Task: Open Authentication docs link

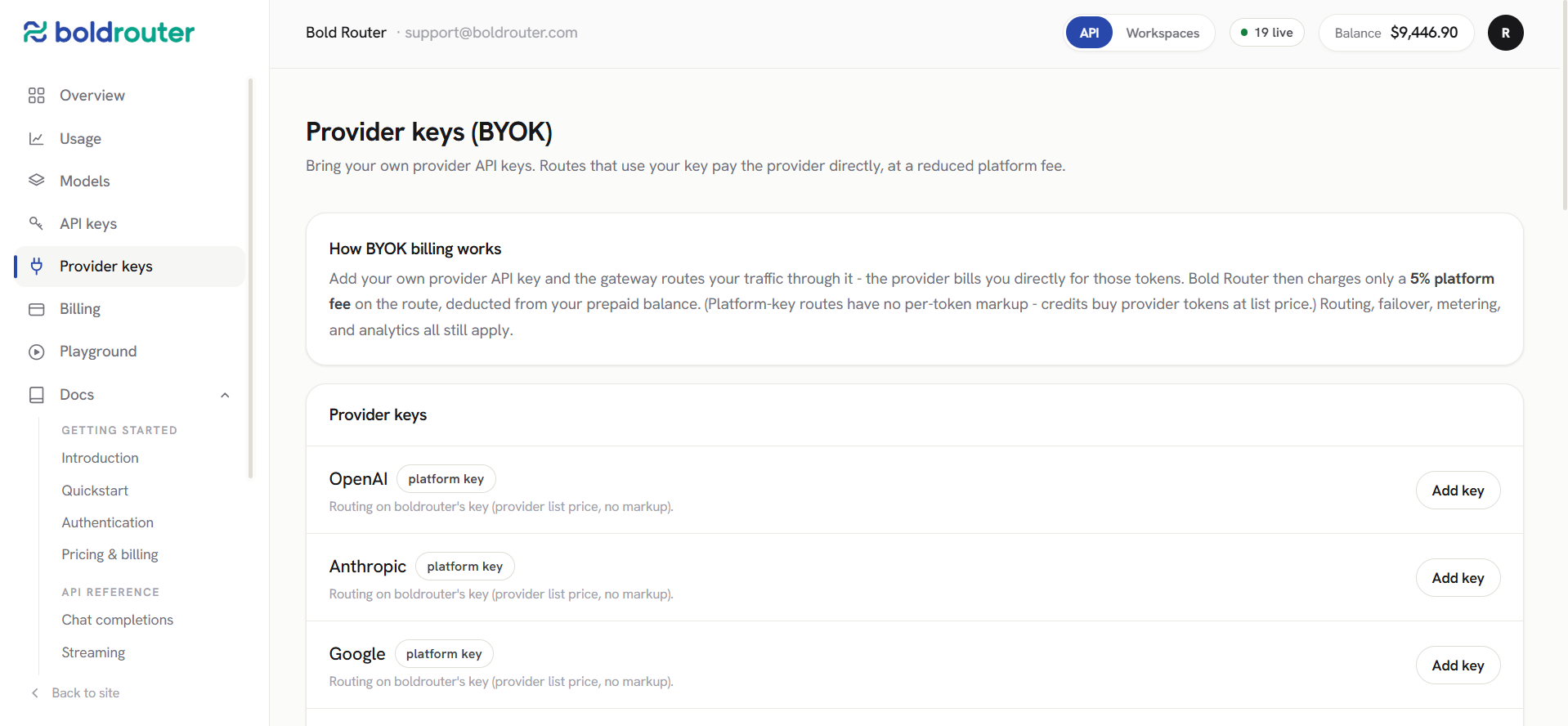Action: (107, 522)
